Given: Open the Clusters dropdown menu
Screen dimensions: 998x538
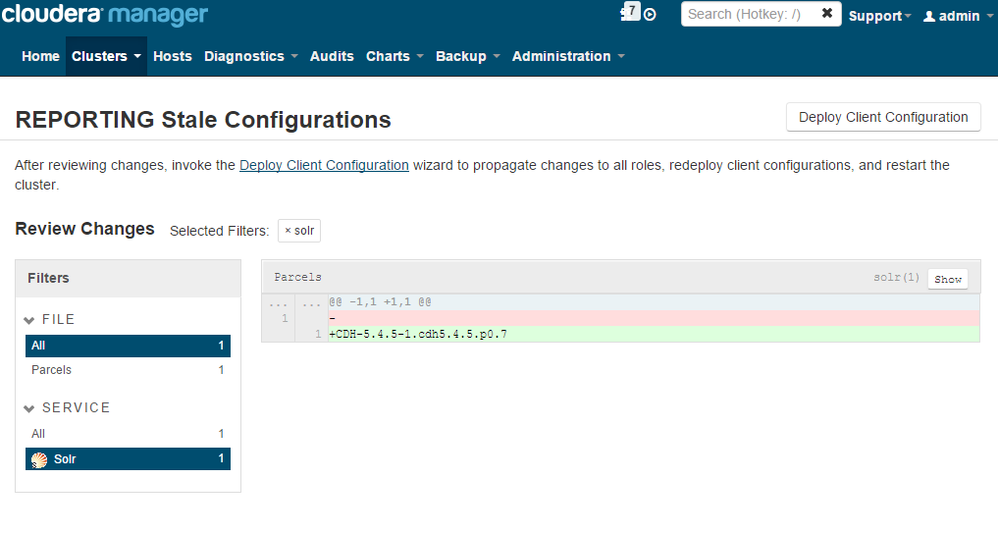Looking at the screenshot, I should (x=106, y=56).
